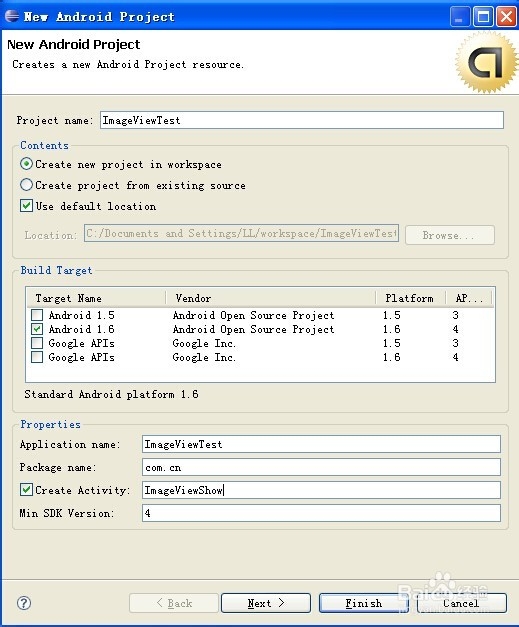Image resolution: width=519 pixels, height=627 pixels.
Task: Click the Next button
Action: [266, 603]
